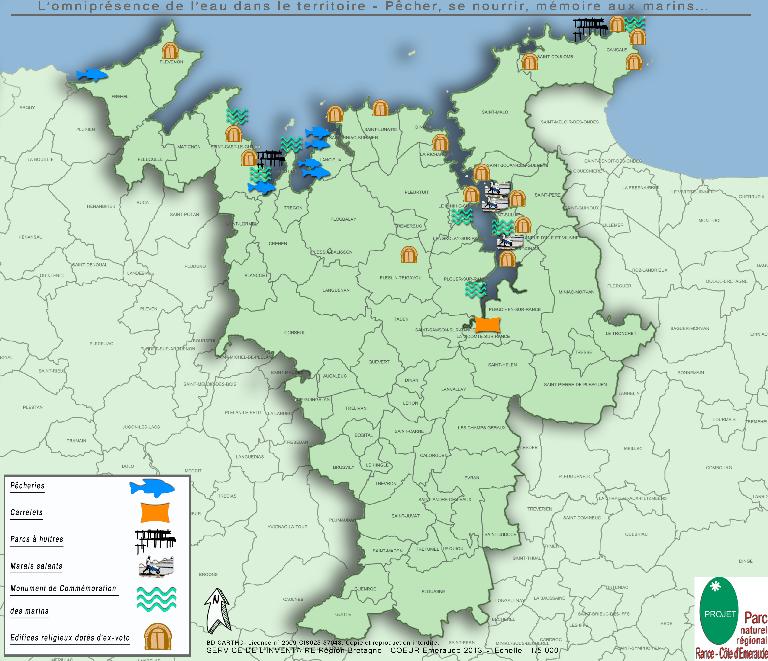The width and height of the screenshot is (768, 661).
Task: Select the religious edifice arch legend icon
Action: pos(158,637)
